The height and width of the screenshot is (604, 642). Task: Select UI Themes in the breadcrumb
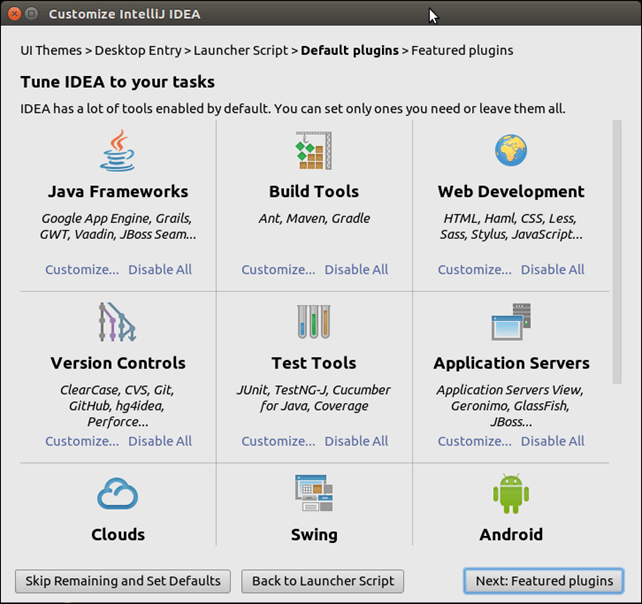tap(51, 50)
